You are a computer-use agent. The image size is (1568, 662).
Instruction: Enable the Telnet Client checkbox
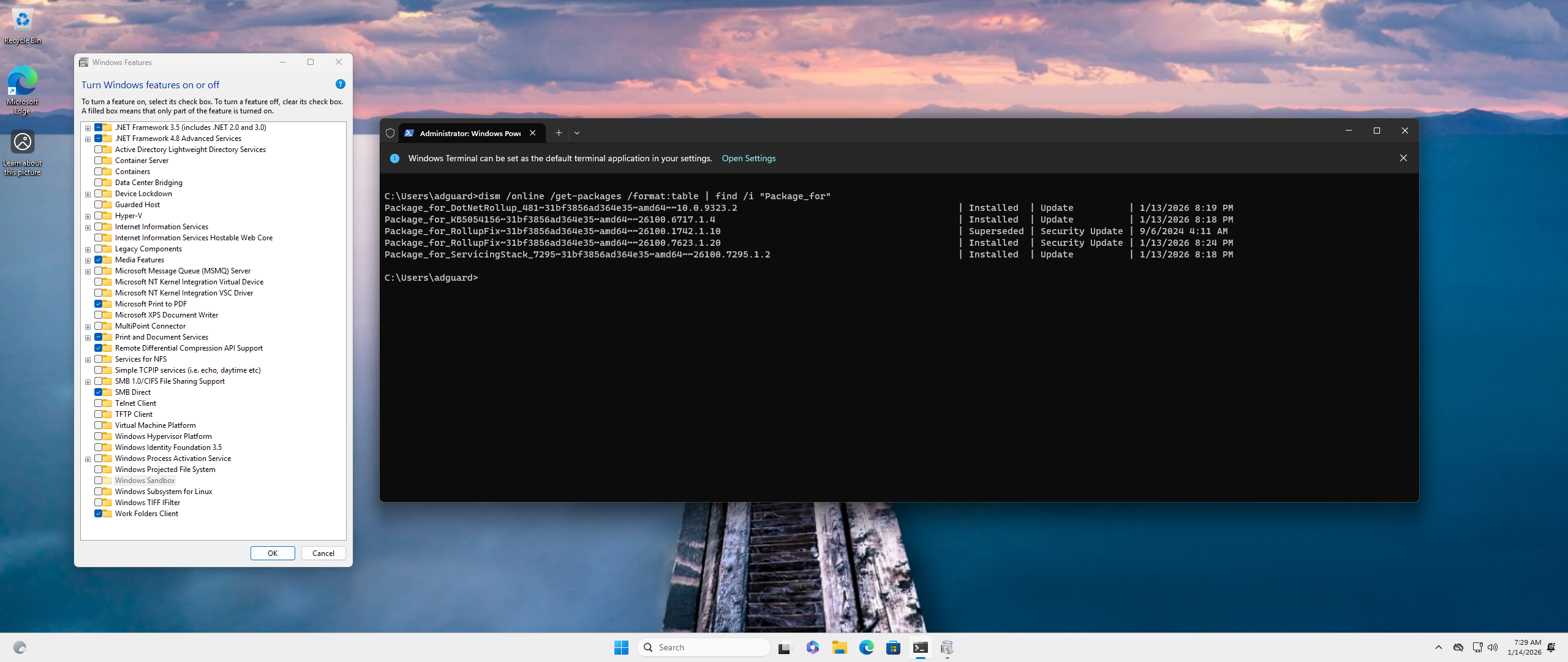coord(98,403)
